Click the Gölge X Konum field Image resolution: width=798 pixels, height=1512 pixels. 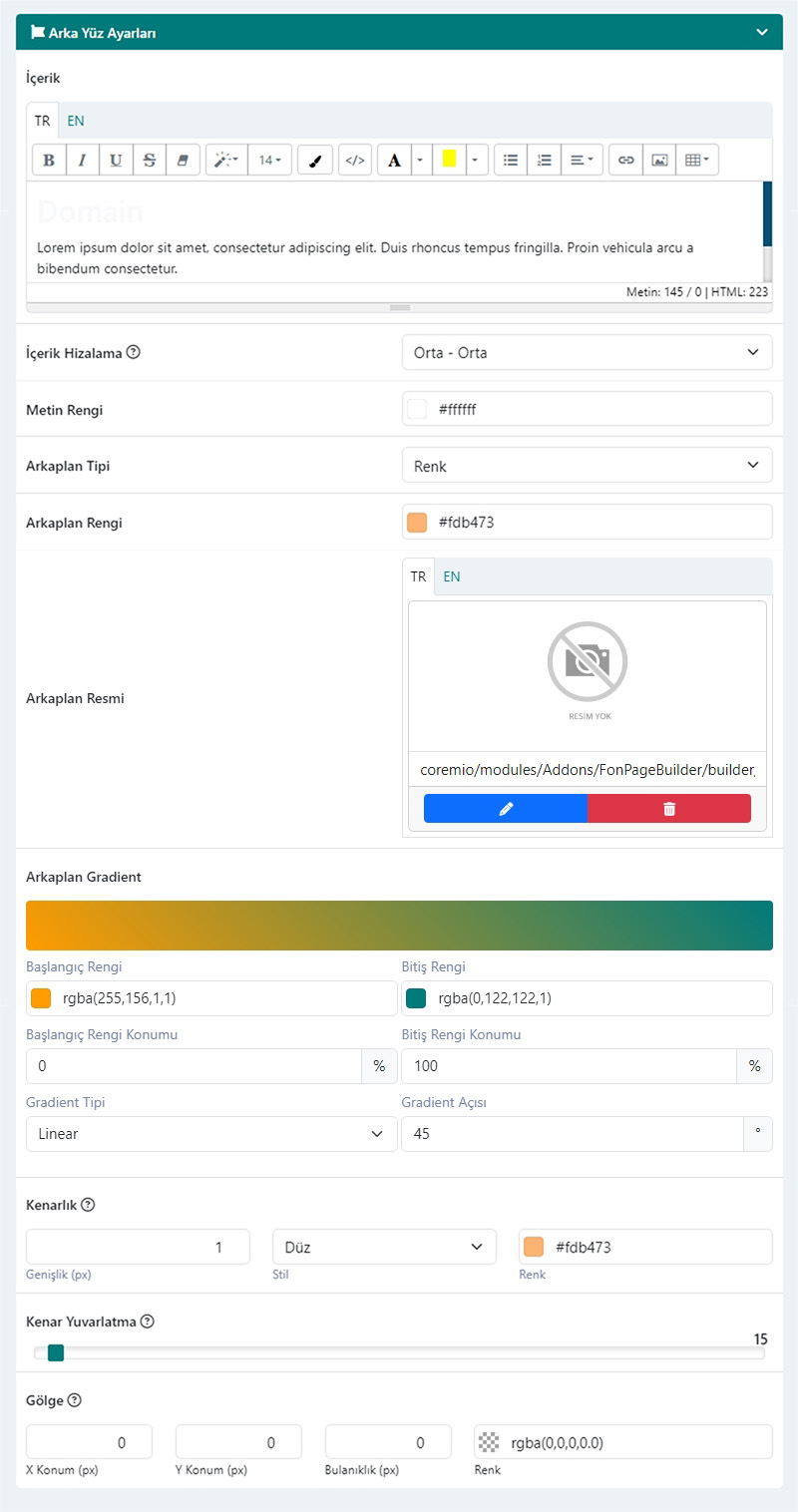89,1442
